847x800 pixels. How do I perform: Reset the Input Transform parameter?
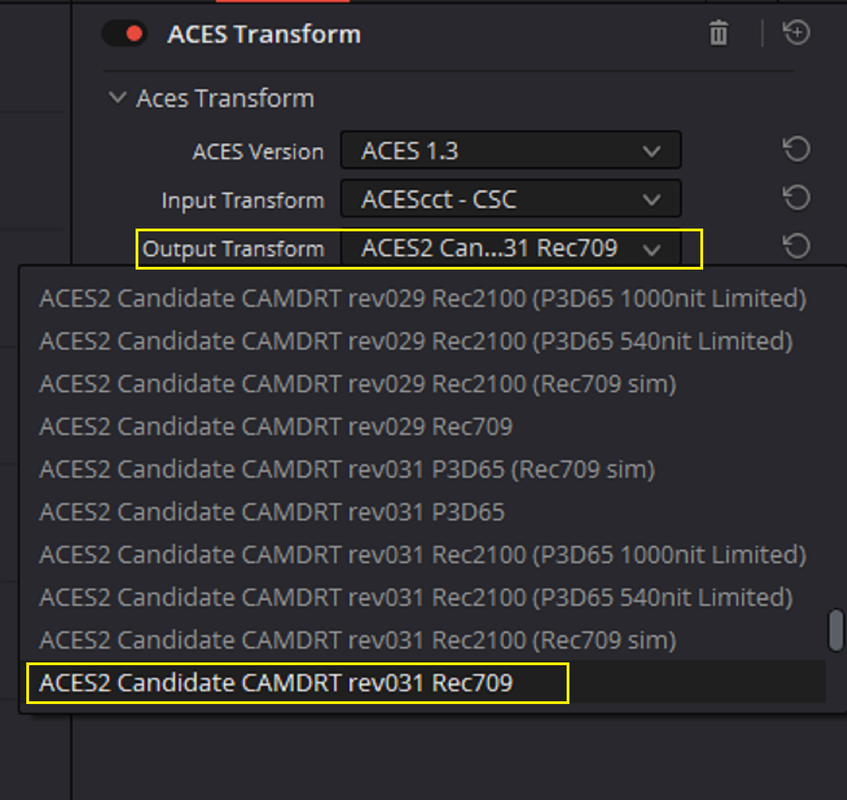coord(797,198)
